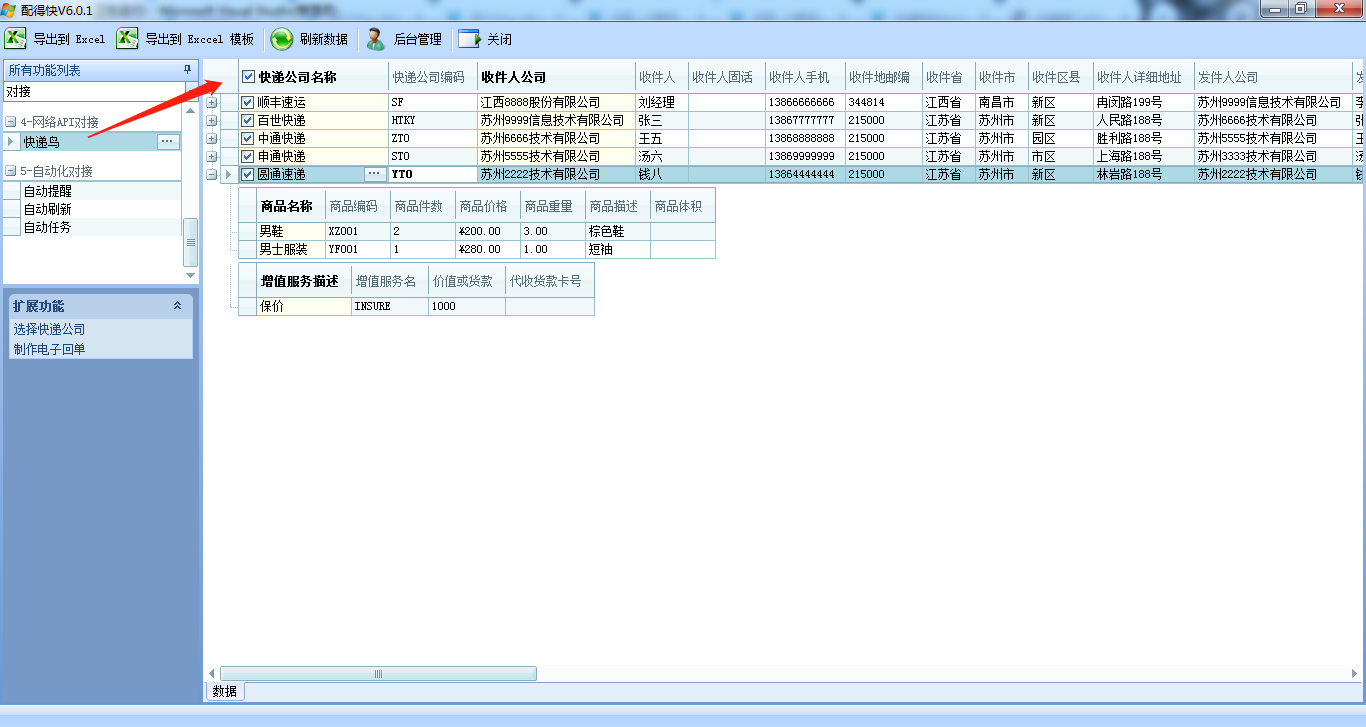Click the ellipsis button in the 圆通速递 cell
Screen dimensions: 1366x727
coord(374,174)
